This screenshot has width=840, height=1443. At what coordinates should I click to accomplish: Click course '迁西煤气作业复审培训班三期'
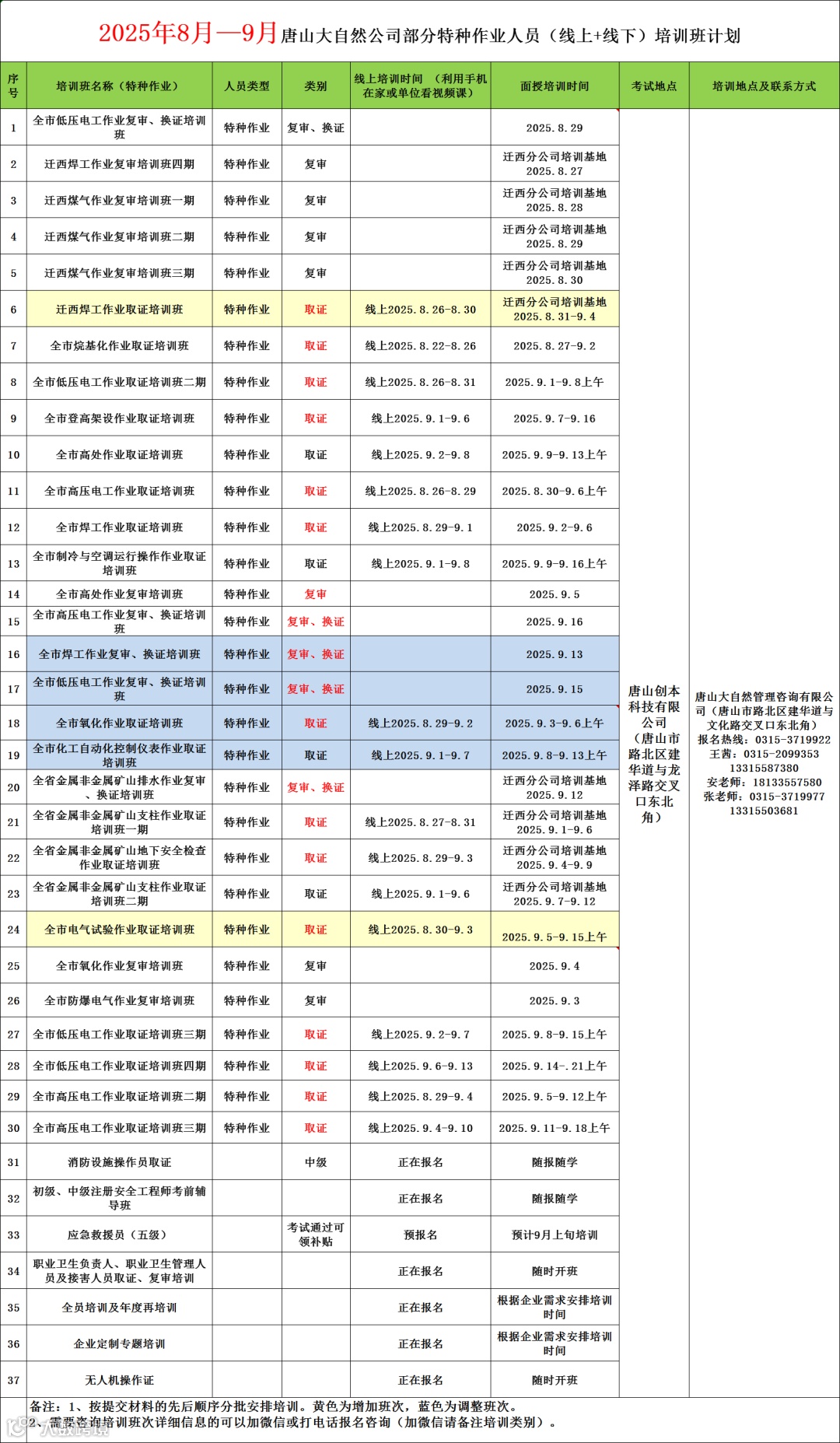click(x=119, y=273)
